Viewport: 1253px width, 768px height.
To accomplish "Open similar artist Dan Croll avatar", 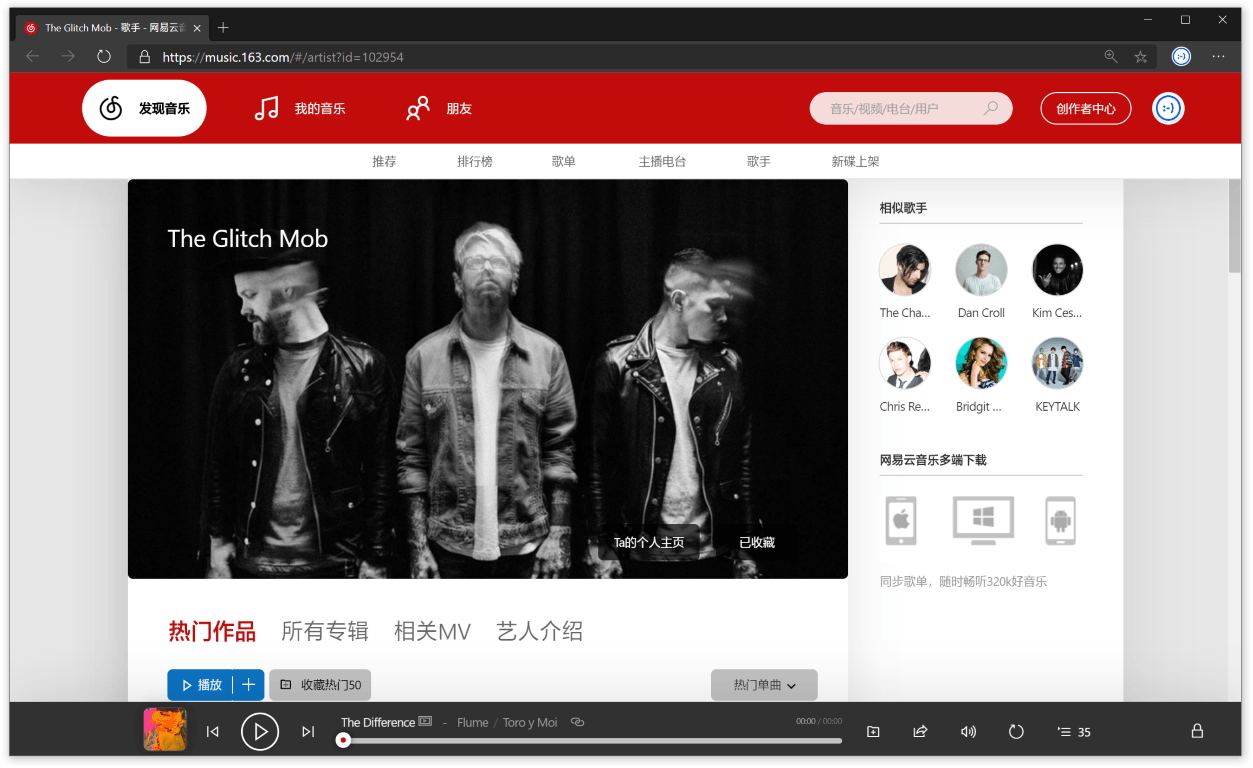I will click(981, 270).
